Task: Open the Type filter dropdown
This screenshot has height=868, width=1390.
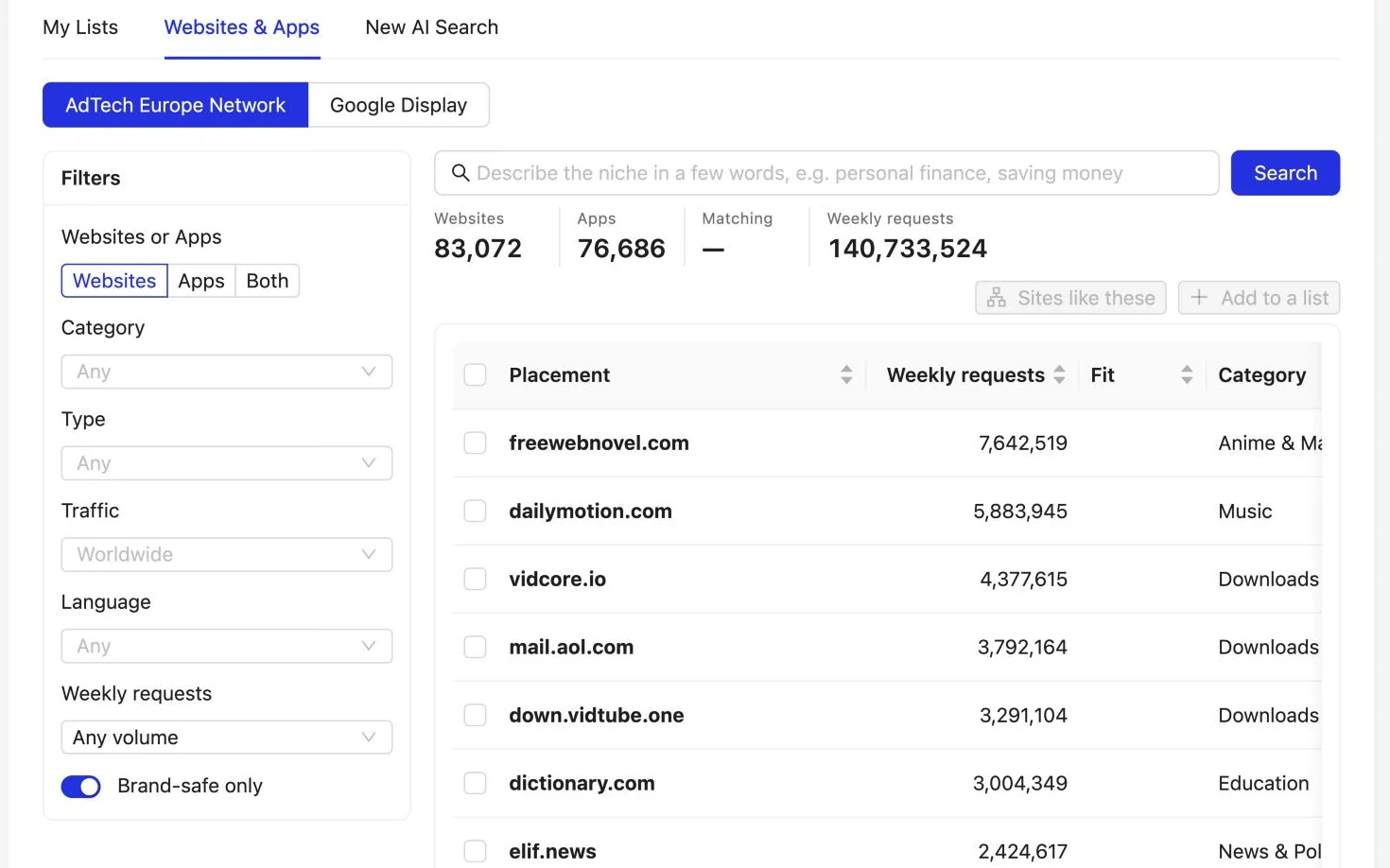Action: [227, 463]
